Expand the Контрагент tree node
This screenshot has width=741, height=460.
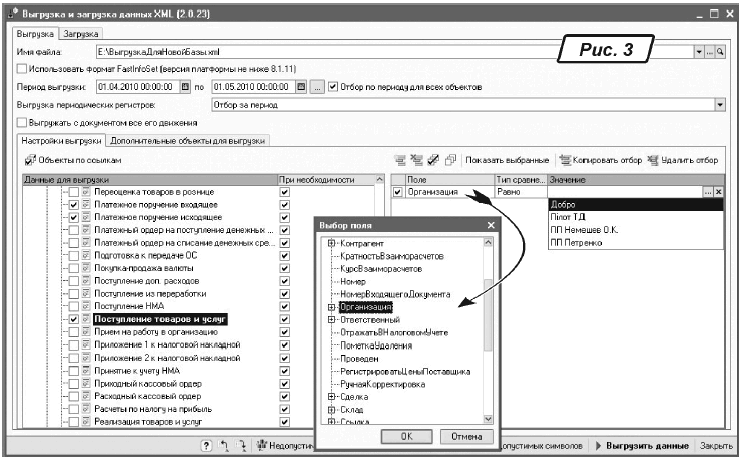coord(330,244)
